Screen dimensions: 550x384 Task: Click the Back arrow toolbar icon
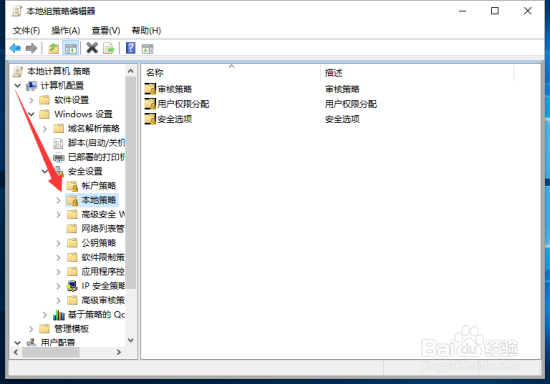15,48
